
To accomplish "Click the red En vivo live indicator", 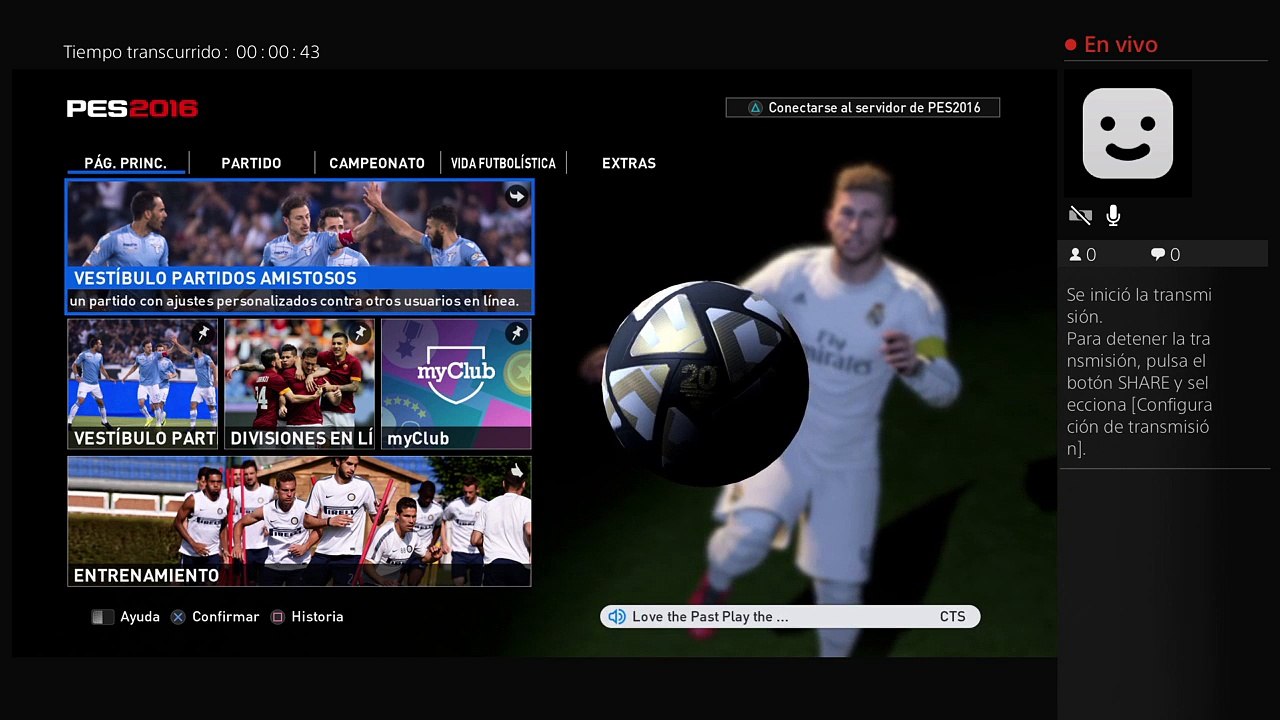I will pos(1111,45).
